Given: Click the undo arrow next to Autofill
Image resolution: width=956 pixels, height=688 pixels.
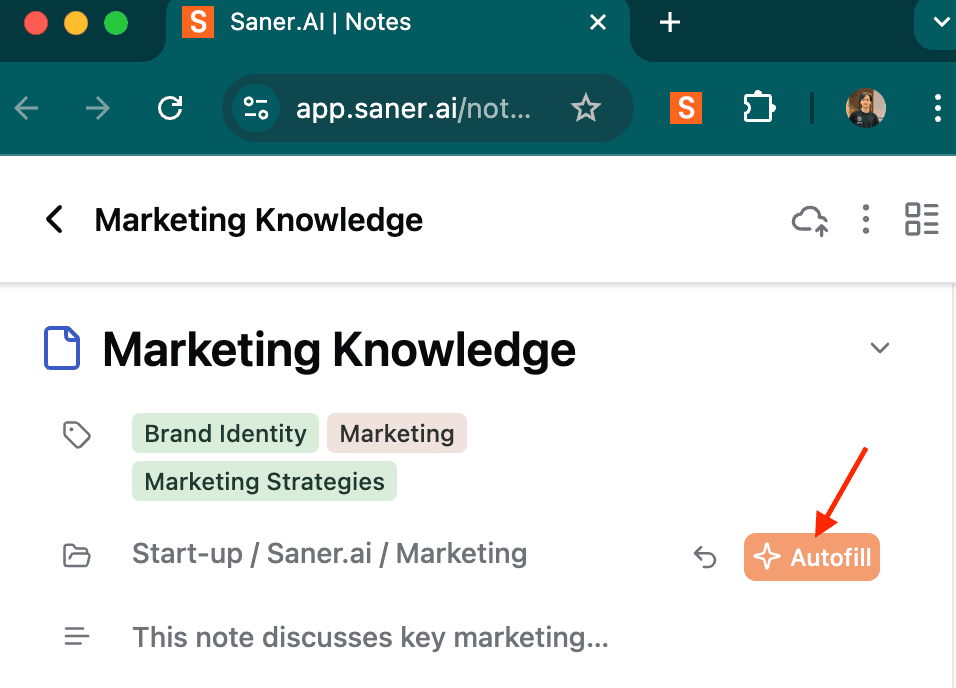Looking at the screenshot, I should (x=705, y=557).
